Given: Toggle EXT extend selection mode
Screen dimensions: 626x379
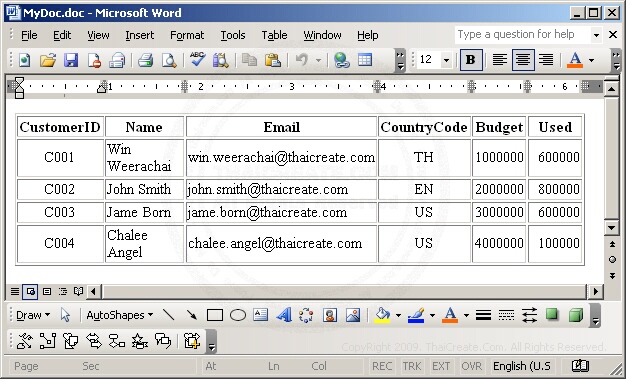Looking at the screenshot, I should click(441, 366).
